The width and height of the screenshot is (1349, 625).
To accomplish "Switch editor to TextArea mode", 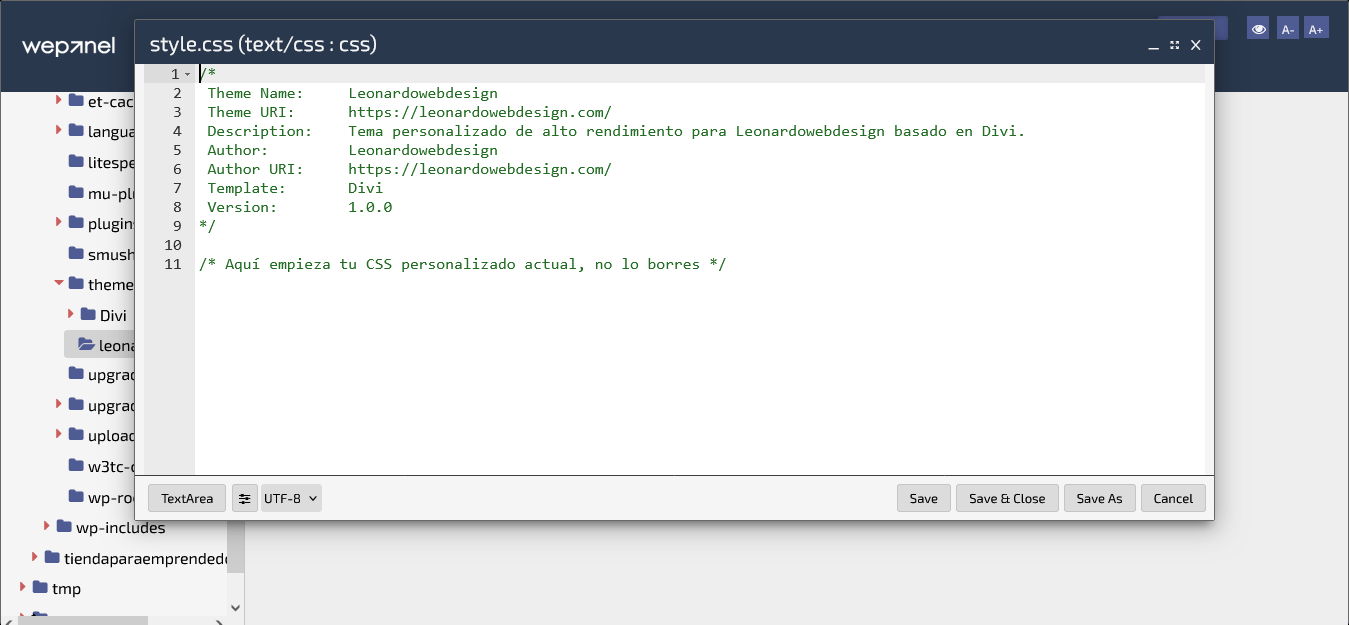I will coord(187,498).
